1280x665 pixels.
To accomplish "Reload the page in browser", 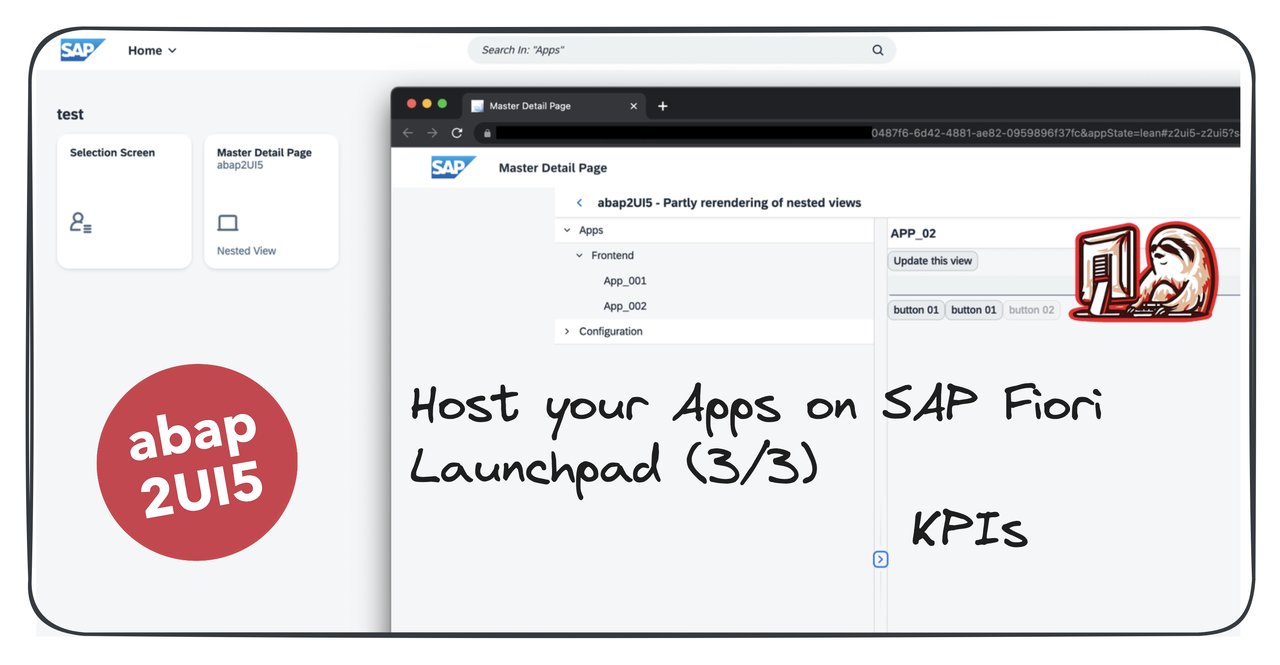I will tap(457, 133).
